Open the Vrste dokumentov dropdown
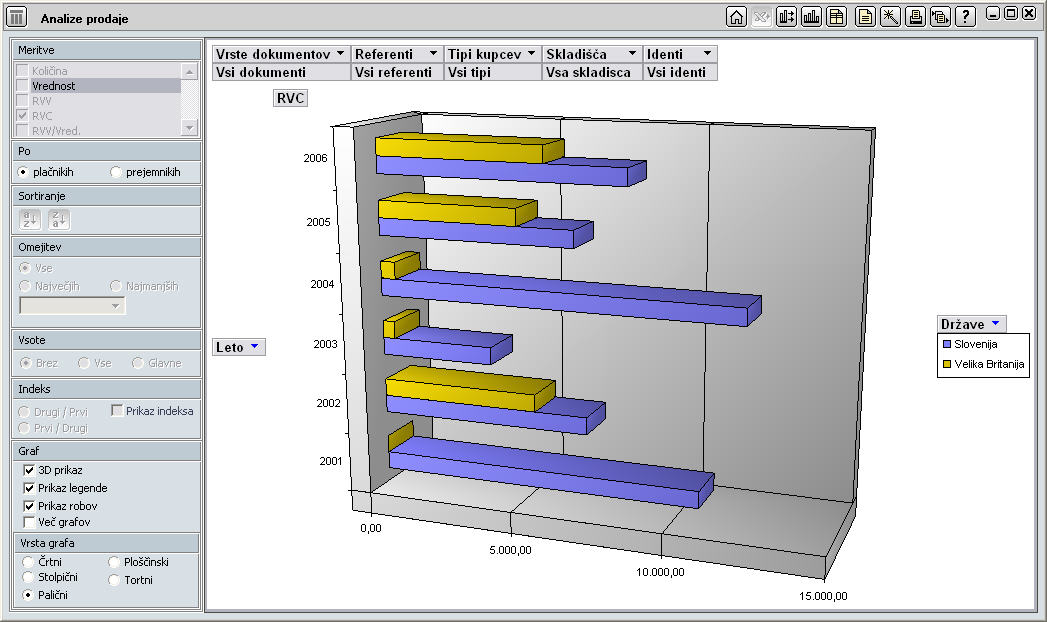The width and height of the screenshot is (1047, 622). pos(340,54)
